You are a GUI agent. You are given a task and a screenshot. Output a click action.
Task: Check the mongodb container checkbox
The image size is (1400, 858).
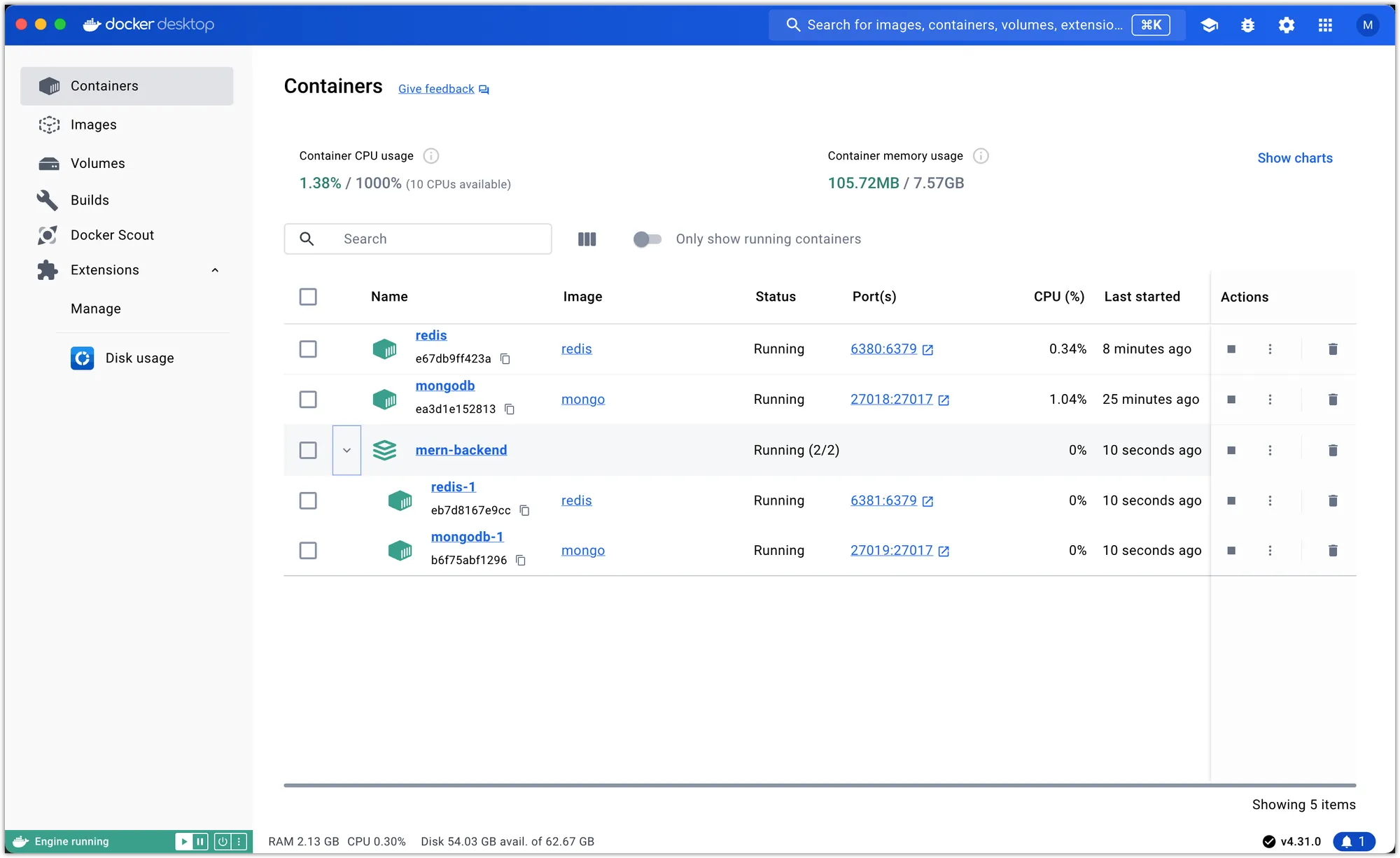[308, 400]
